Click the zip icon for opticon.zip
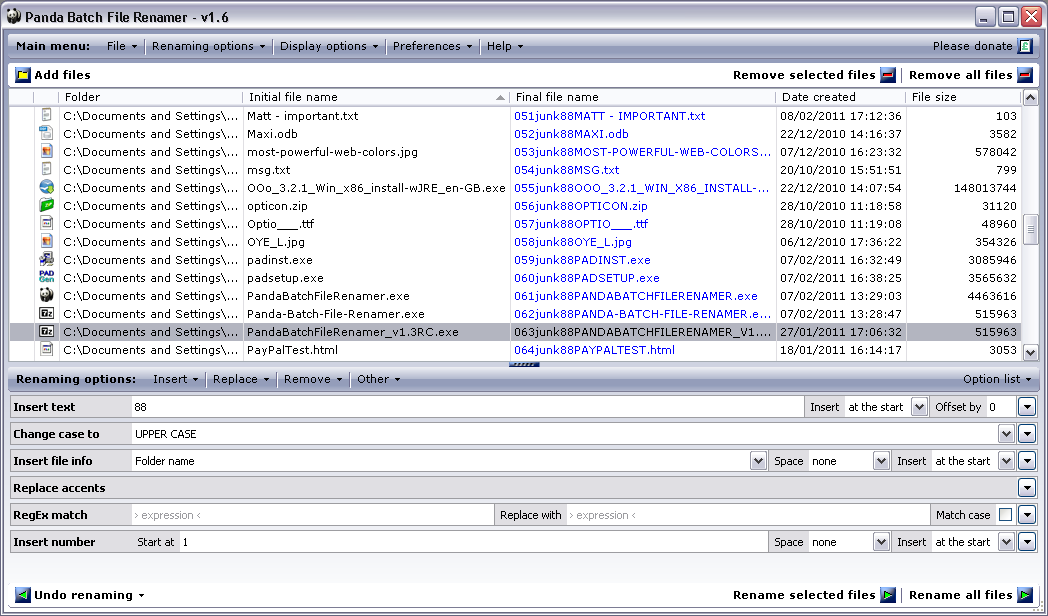Screen dimensions: 1048x616 click(46, 206)
